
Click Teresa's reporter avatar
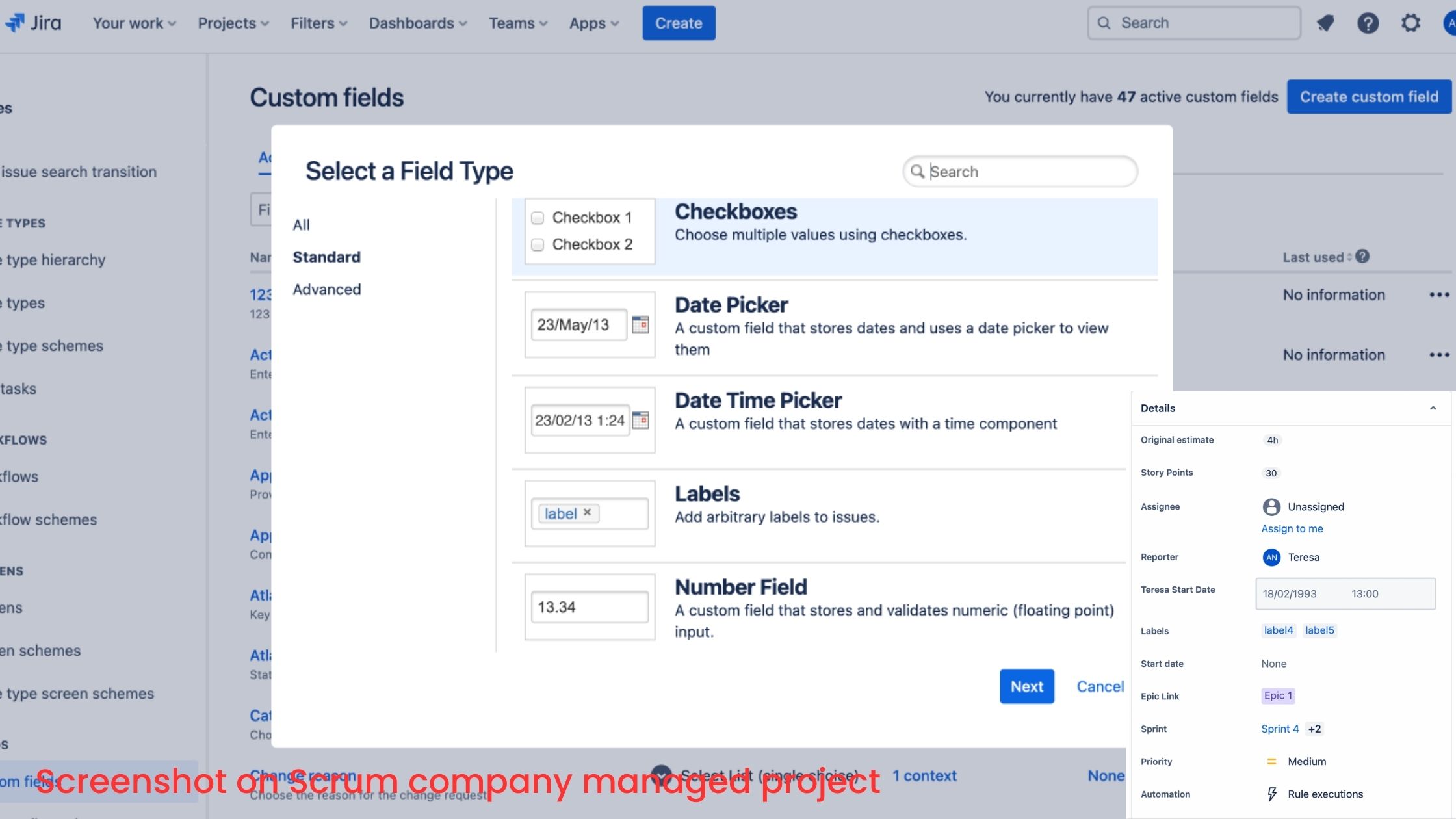point(1271,557)
